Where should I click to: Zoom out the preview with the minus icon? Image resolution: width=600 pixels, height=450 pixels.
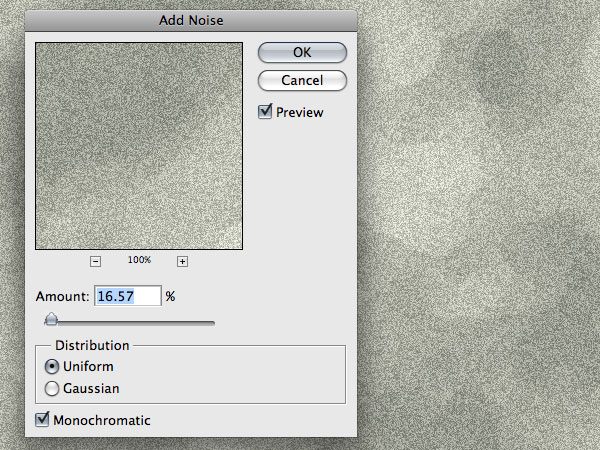pyautogui.click(x=95, y=262)
